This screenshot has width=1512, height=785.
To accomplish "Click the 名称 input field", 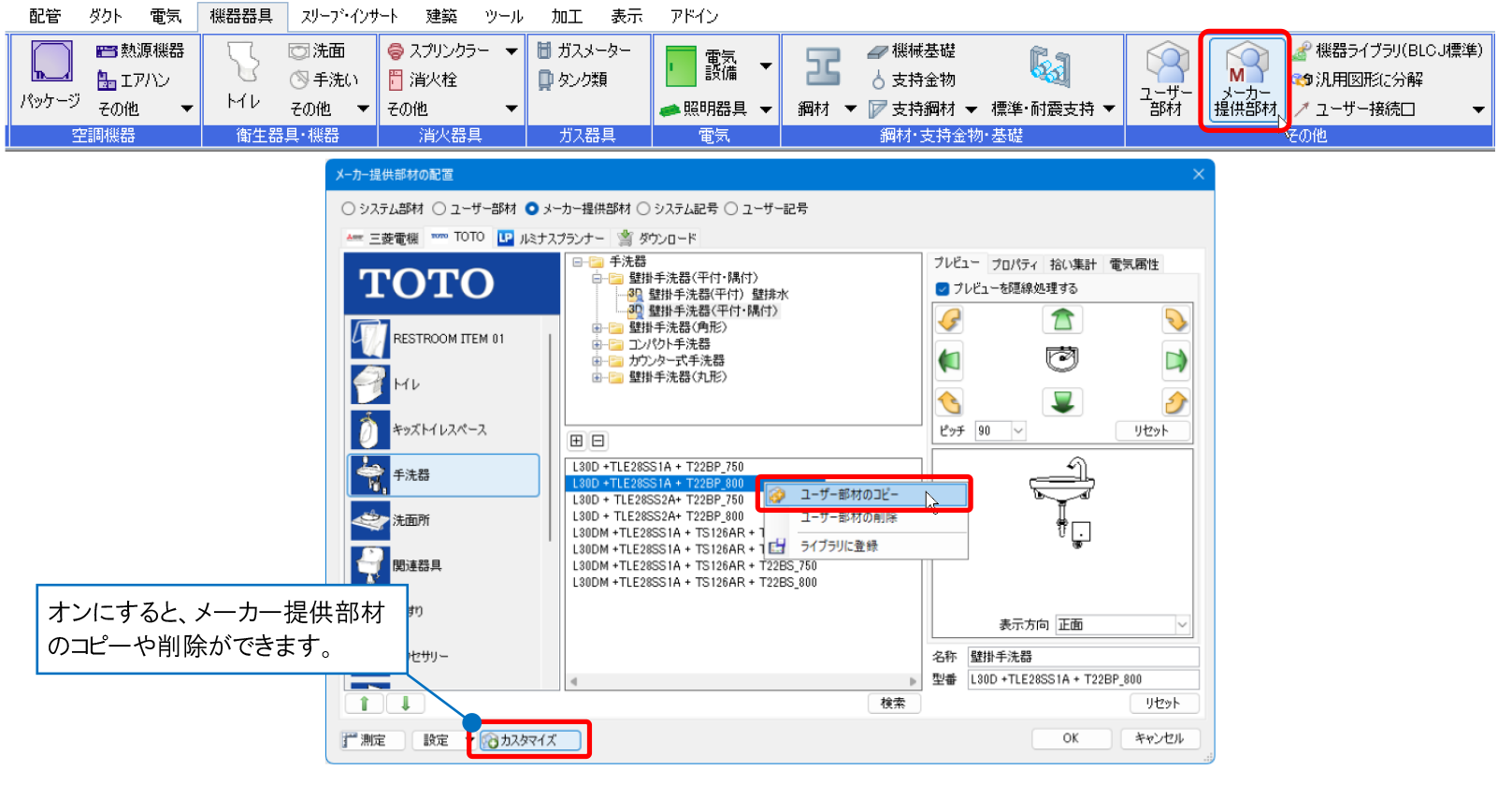I will pyautogui.click(x=1083, y=656).
